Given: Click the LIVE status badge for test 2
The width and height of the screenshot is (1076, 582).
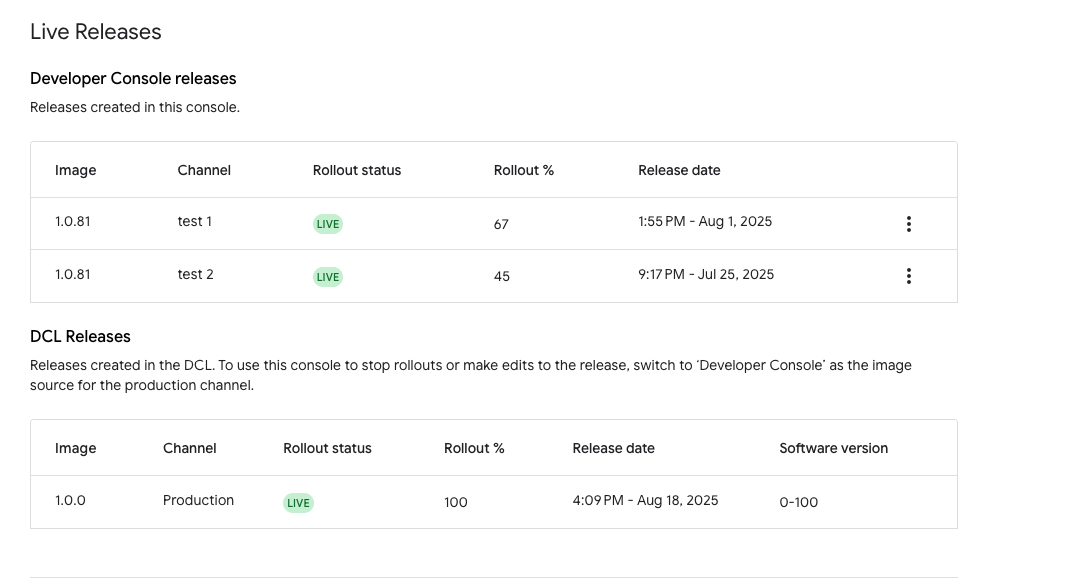Looking at the screenshot, I should pos(328,276).
